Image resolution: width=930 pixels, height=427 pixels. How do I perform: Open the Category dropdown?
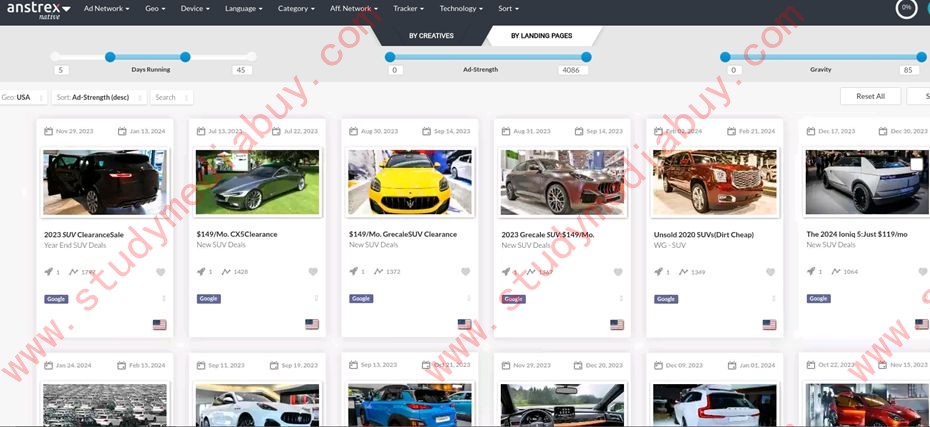(x=297, y=9)
